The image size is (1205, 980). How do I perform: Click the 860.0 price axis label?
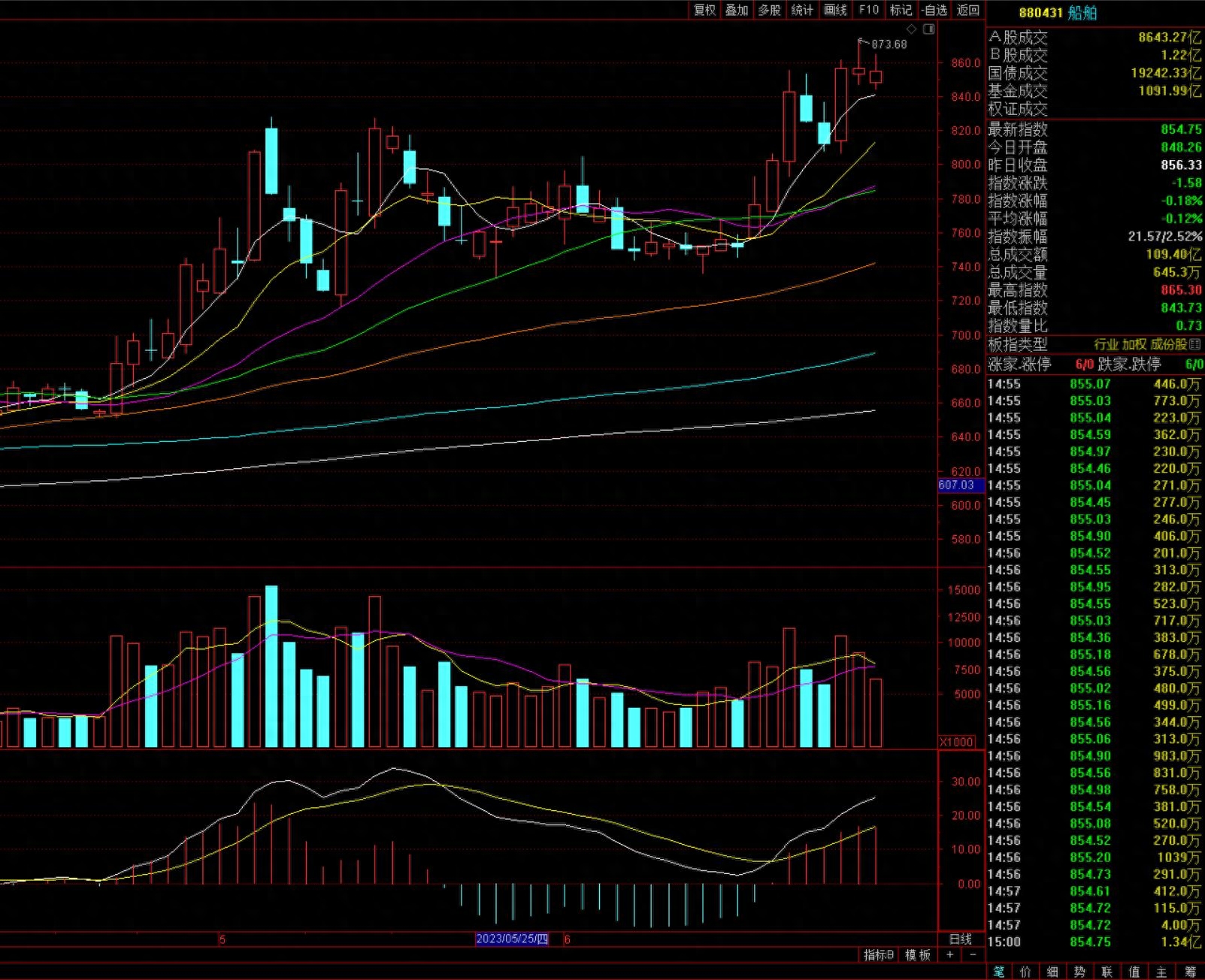[x=965, y=63]
